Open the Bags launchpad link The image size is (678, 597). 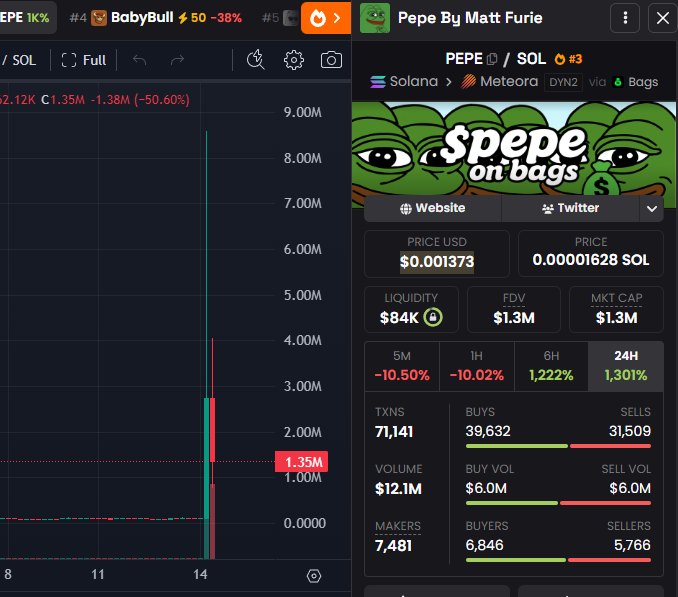[x=636, y=82]
